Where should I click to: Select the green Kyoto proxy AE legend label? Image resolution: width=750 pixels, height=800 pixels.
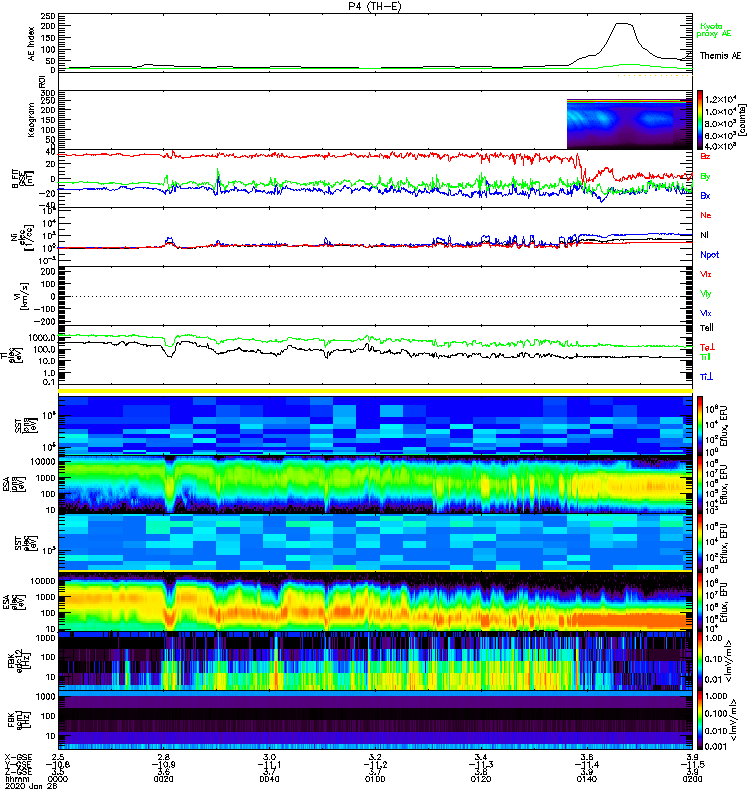[x=714, y=30]
